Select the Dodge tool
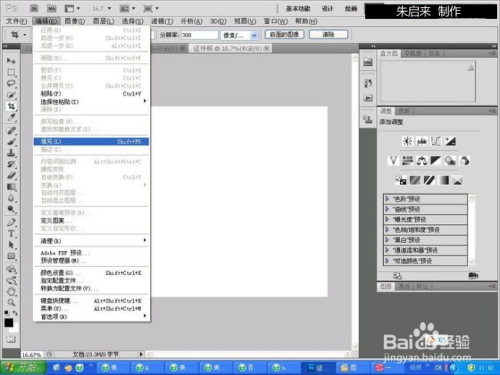This screenshot has width=500, height=375. tap(11, 209)
